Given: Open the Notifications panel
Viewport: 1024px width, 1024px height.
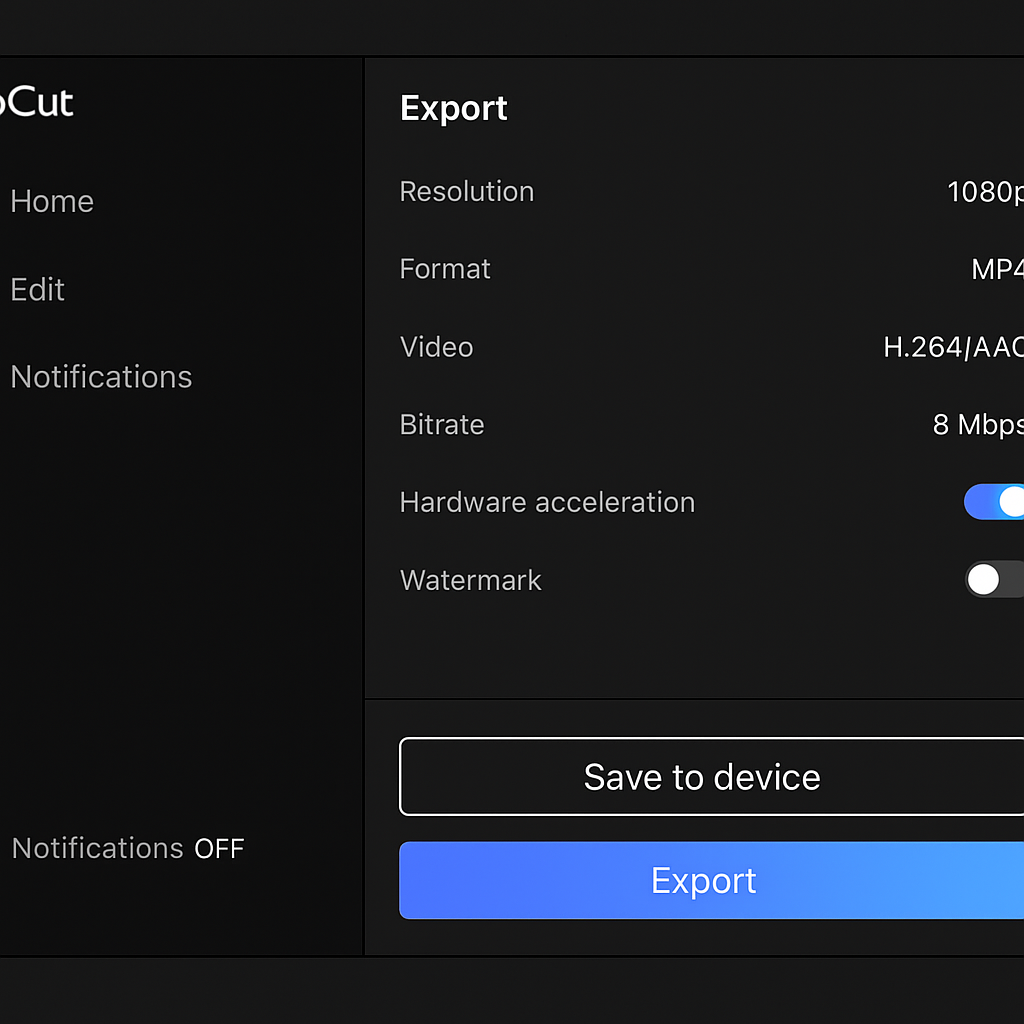Looking at the screenshot, I should (101, 377).
